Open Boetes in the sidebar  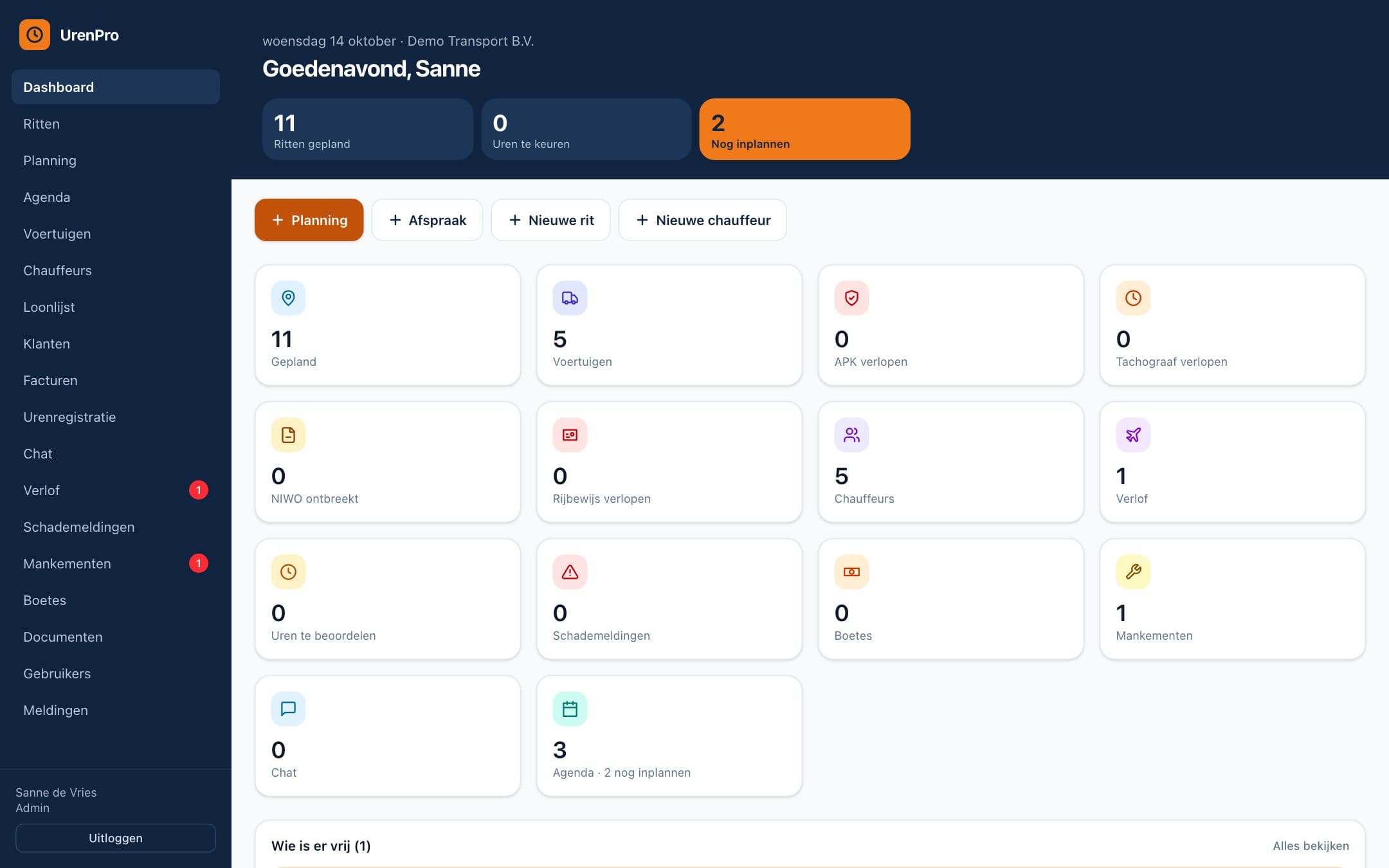pyautogui.click(x=116, y=600)
